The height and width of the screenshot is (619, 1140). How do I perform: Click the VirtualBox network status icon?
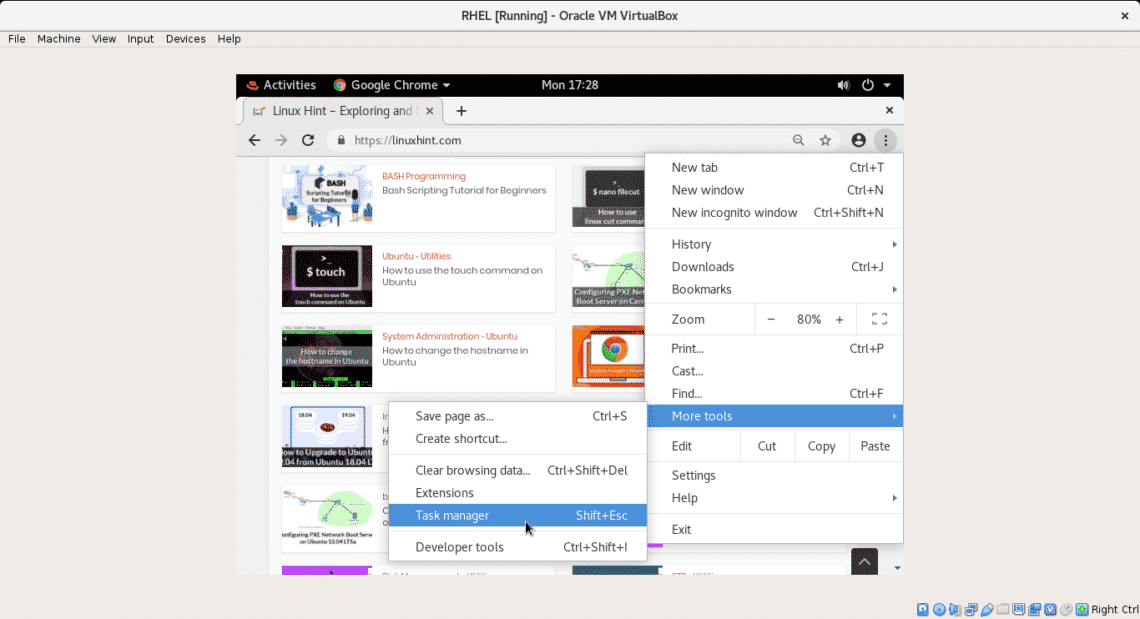(x=971, y=610)
